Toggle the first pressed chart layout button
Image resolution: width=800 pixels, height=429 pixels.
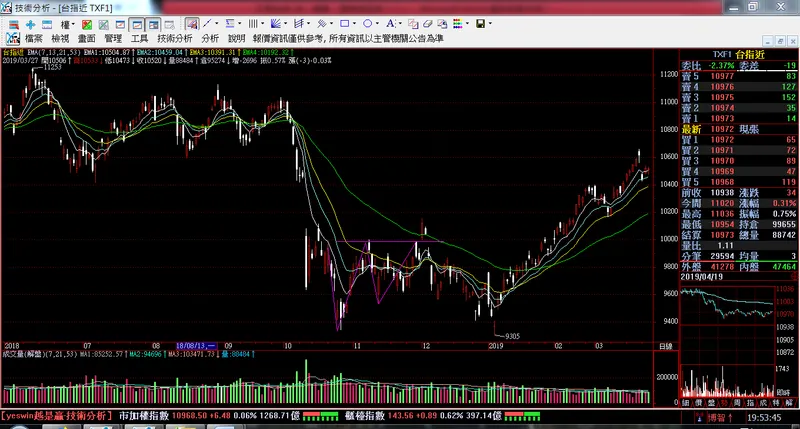tap(137, 24)
